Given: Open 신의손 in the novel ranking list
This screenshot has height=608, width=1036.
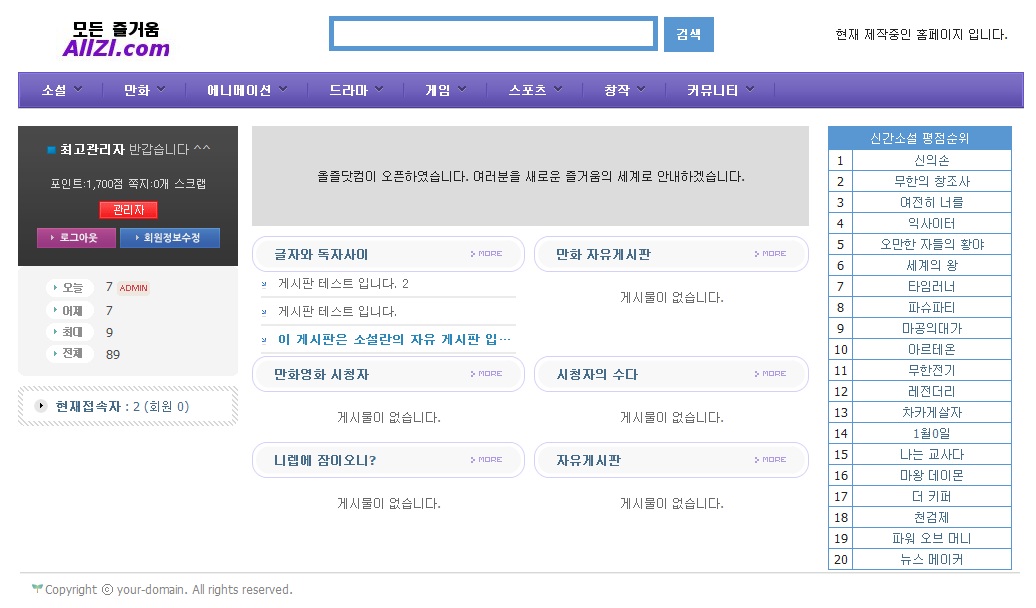Looking at the screenshot, I should pyautogui.click(x=931, y=161).
